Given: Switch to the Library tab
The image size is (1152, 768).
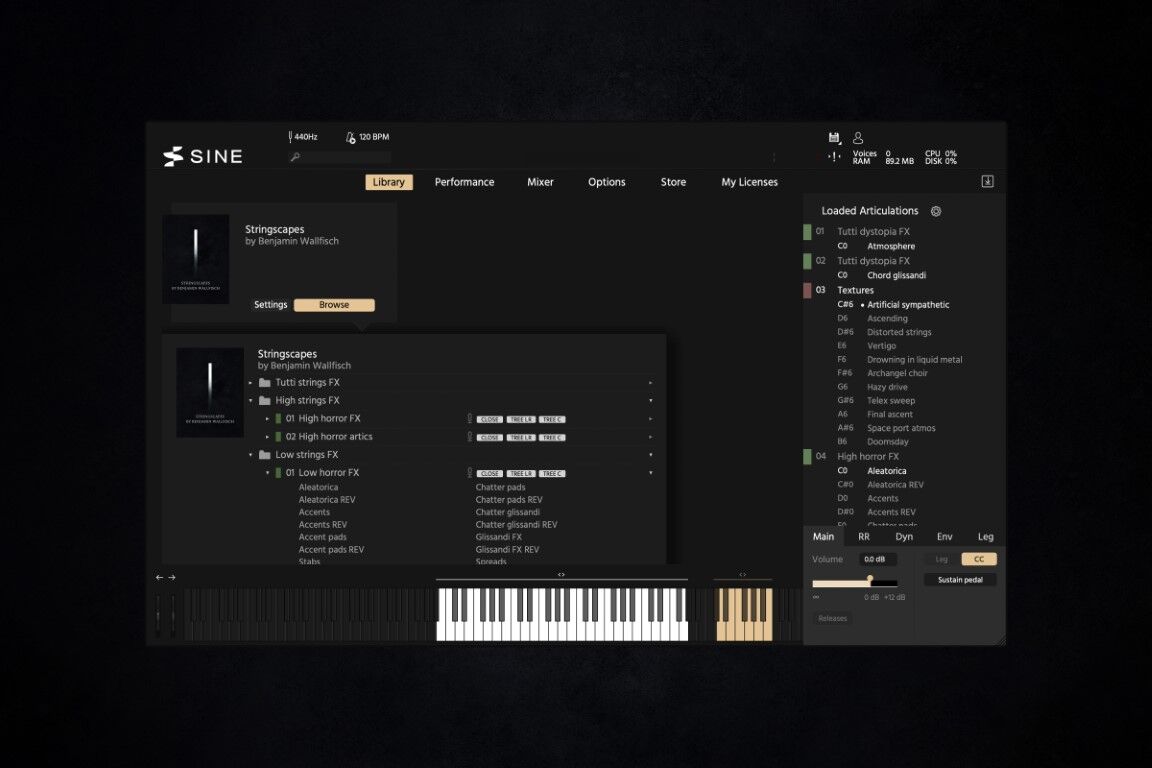Looking at the screenshot, I should tap(389, 182).
